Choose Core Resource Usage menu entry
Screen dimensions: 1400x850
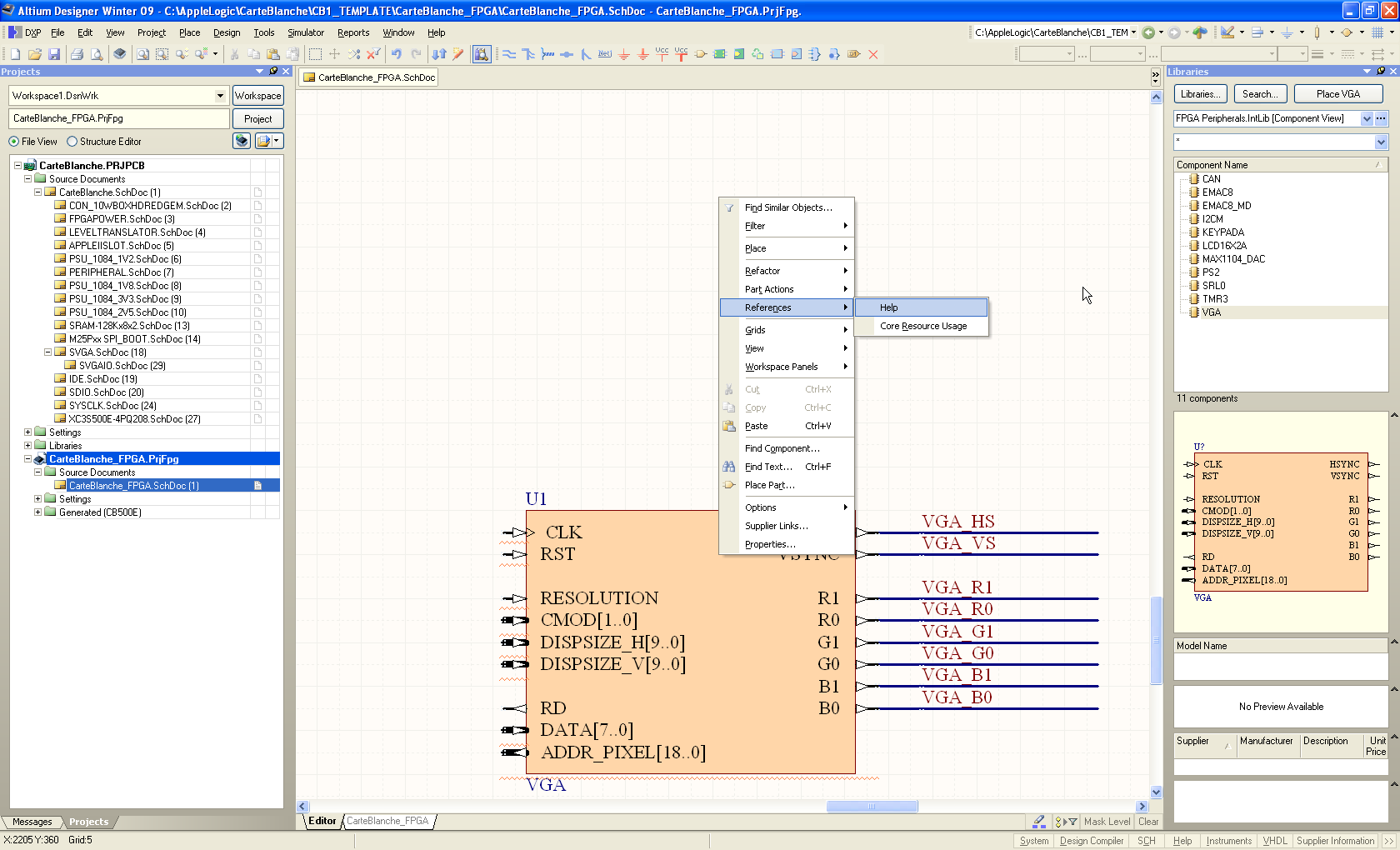coord(922,326)
